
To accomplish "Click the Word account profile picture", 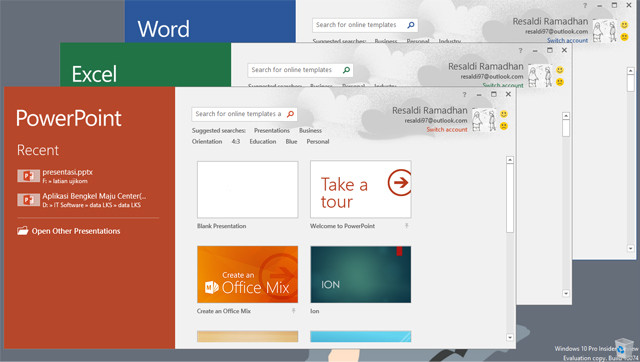I will tap(605, 31).
